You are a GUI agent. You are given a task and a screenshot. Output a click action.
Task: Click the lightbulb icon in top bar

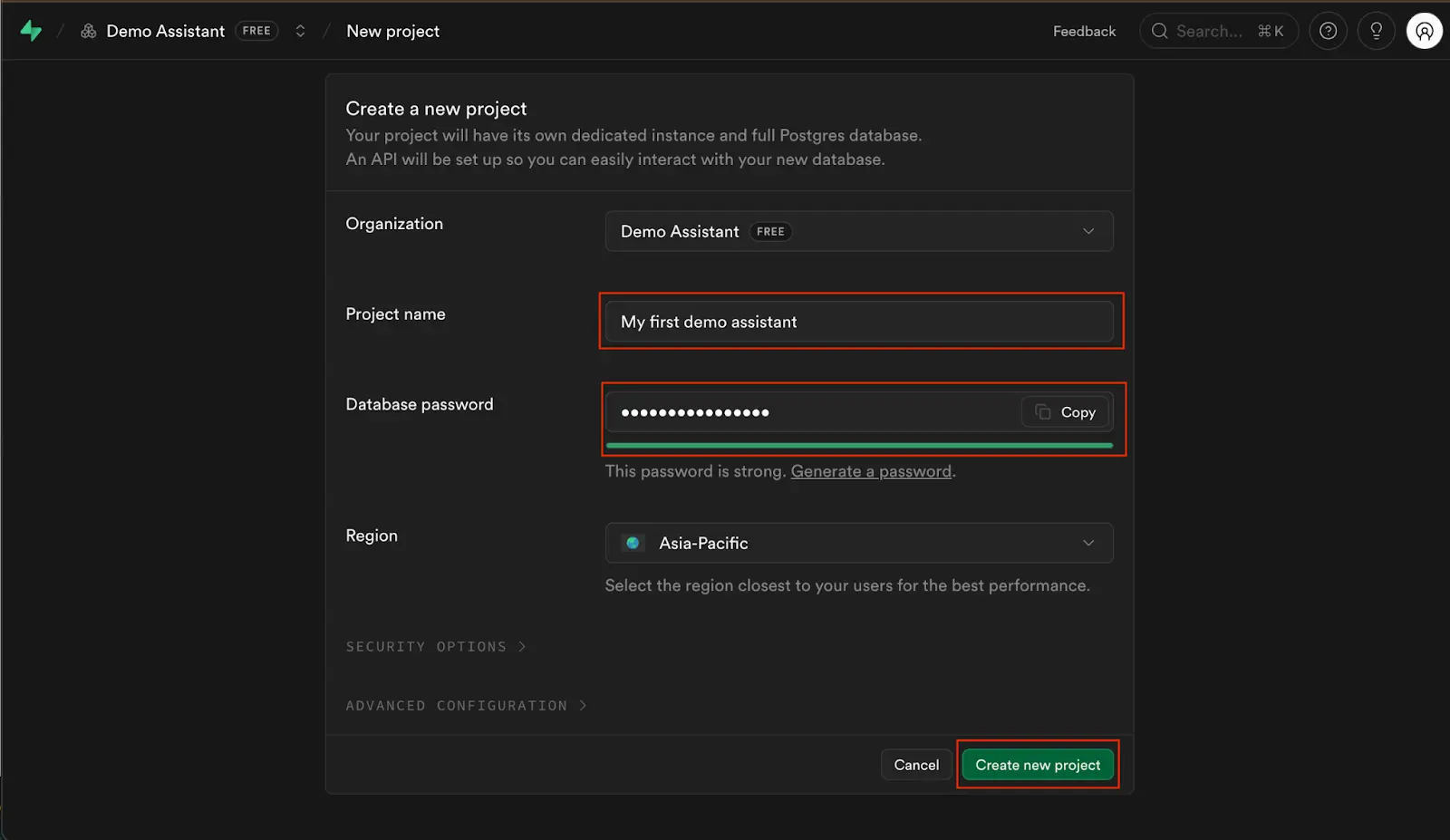click(x=1376, y=30)
